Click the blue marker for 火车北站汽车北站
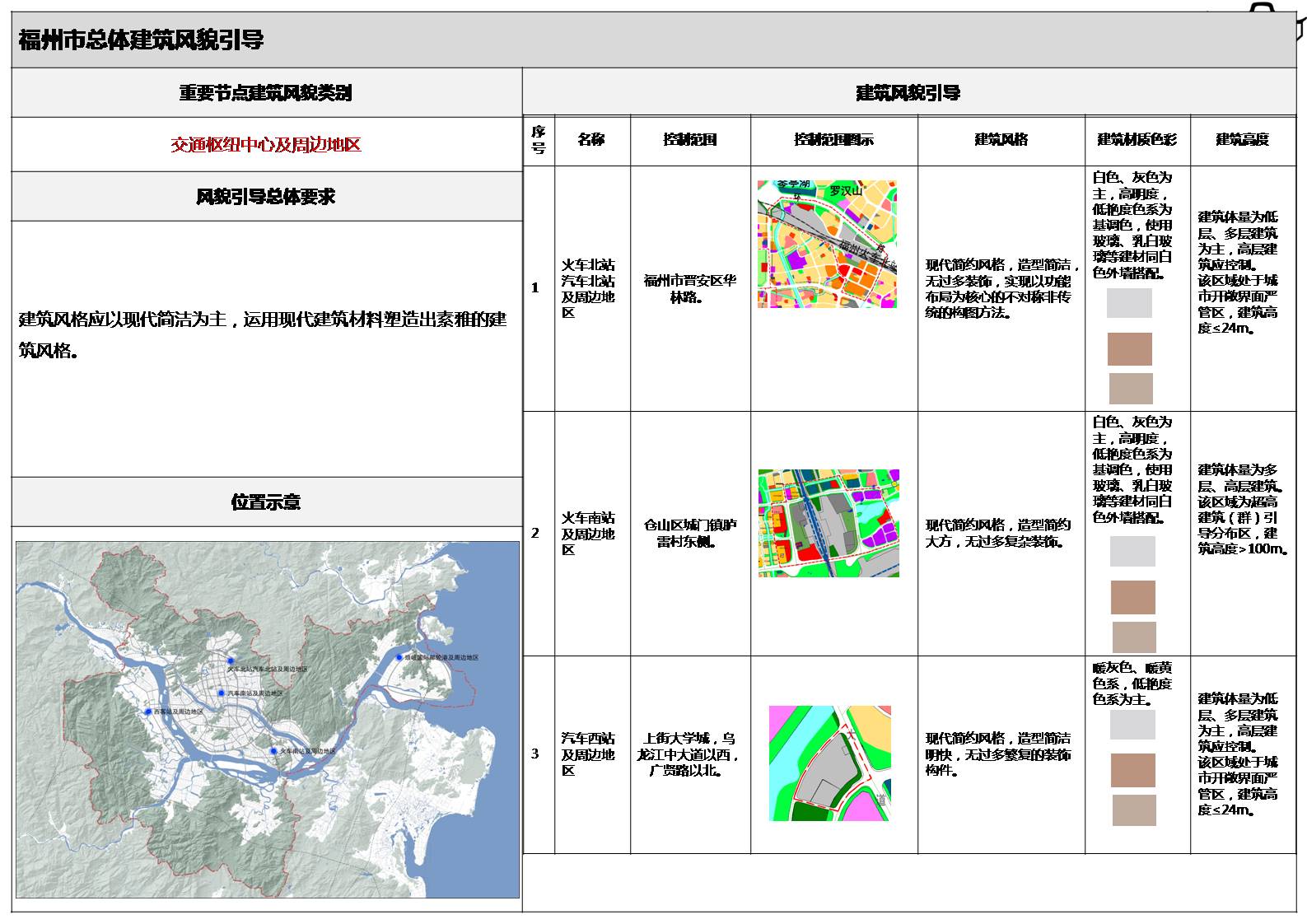The height and width of the screenshot is (924, 1307). [x=231, y=661]
